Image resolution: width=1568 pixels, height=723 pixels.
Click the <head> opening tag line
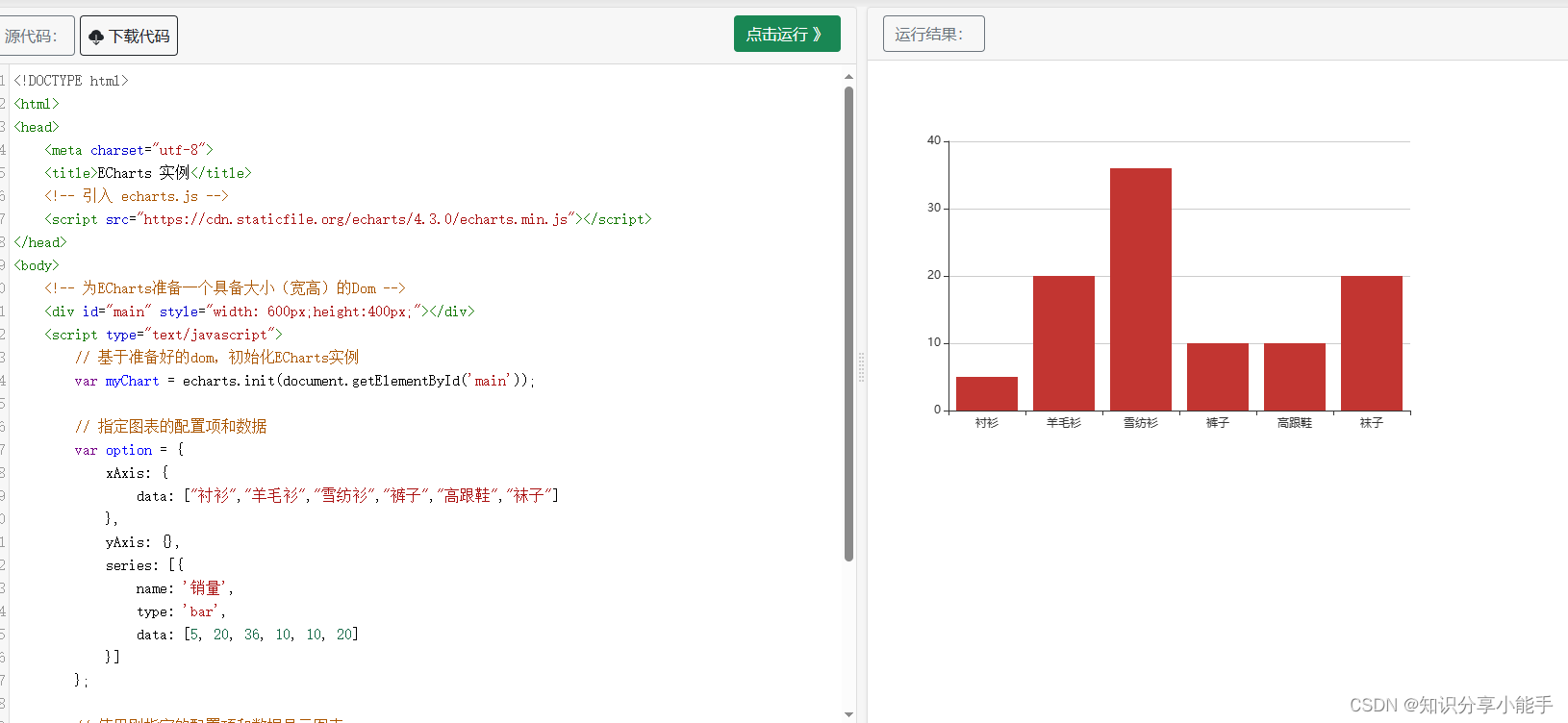37,127
